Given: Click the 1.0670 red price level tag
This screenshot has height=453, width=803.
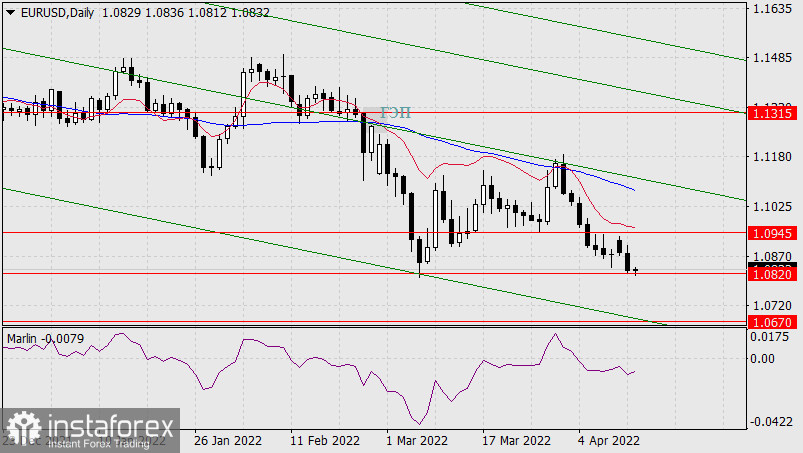Looking at the screenshot, I should click(773, 323).
